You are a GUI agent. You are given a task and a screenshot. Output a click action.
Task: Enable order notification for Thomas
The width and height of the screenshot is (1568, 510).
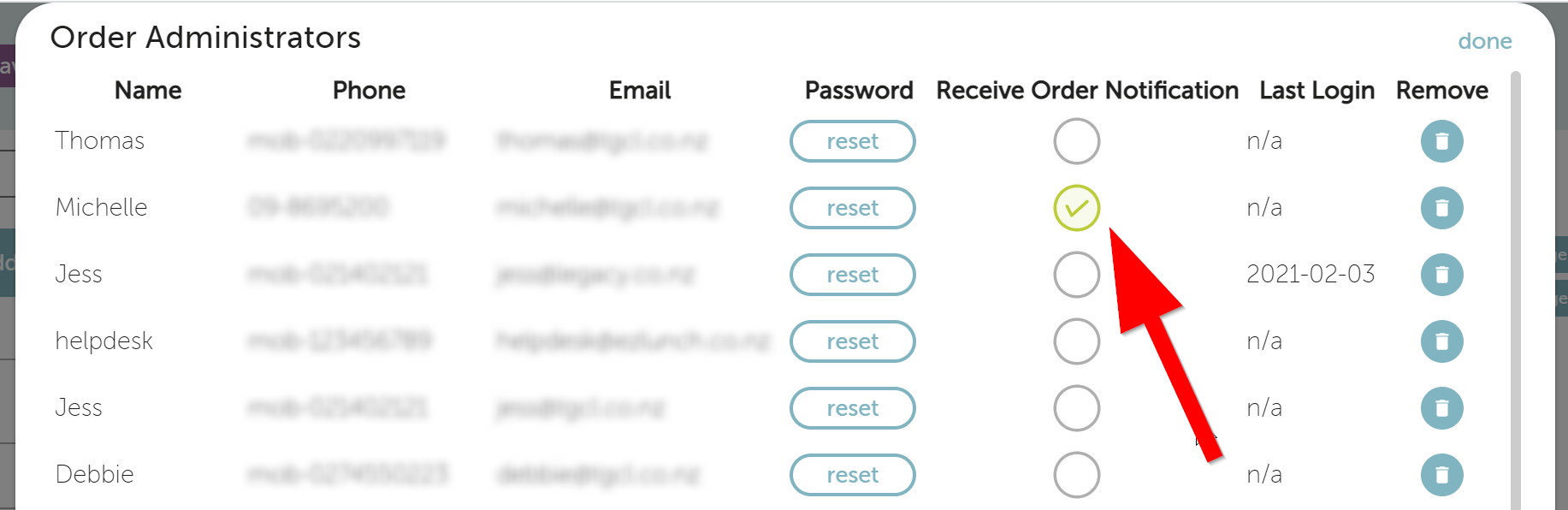pos(1076,141)
